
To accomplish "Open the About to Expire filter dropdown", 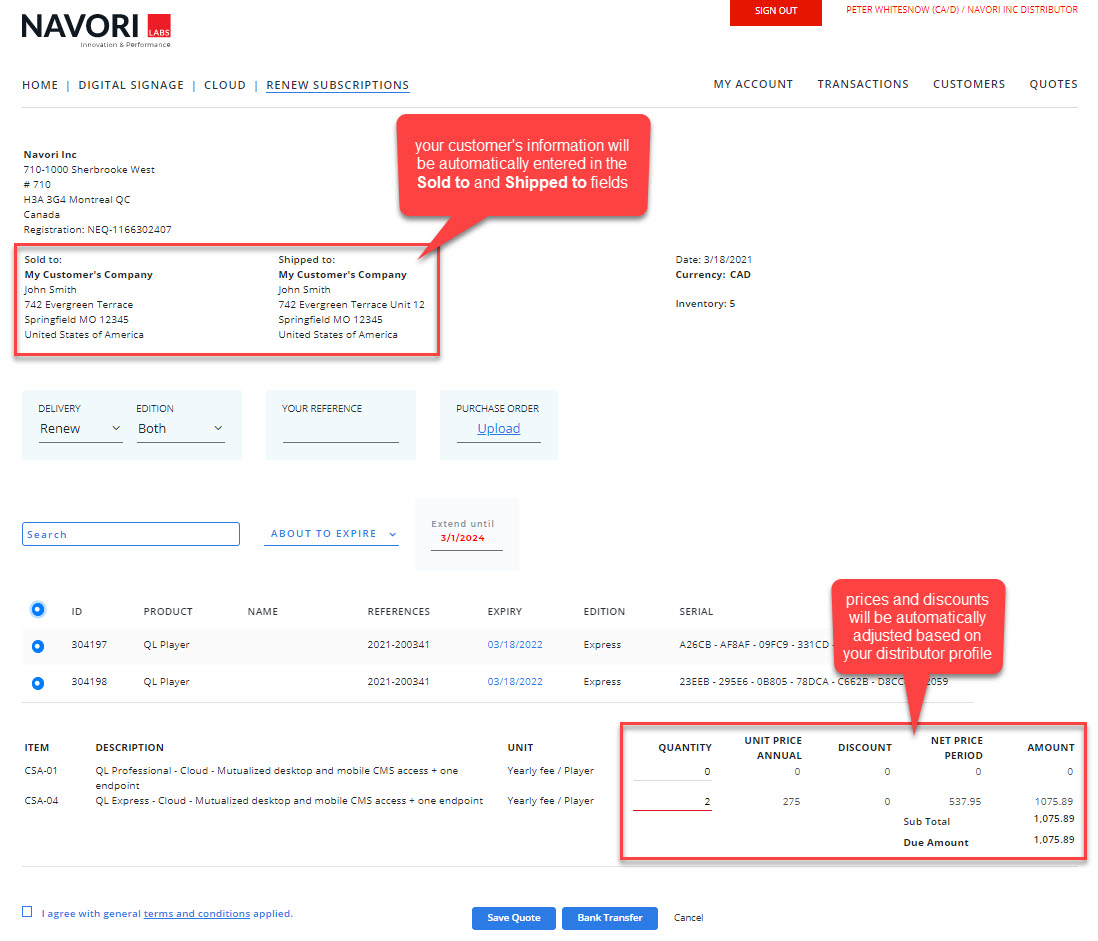I will (331, 534).
